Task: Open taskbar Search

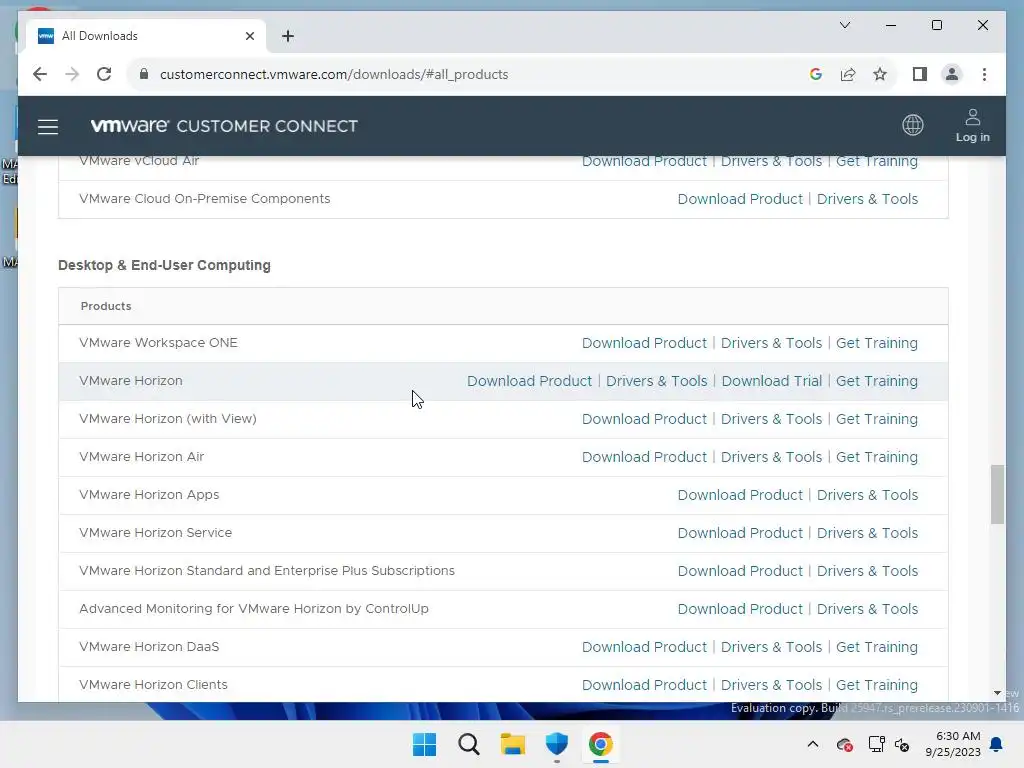Action: [x=468, y=744]
